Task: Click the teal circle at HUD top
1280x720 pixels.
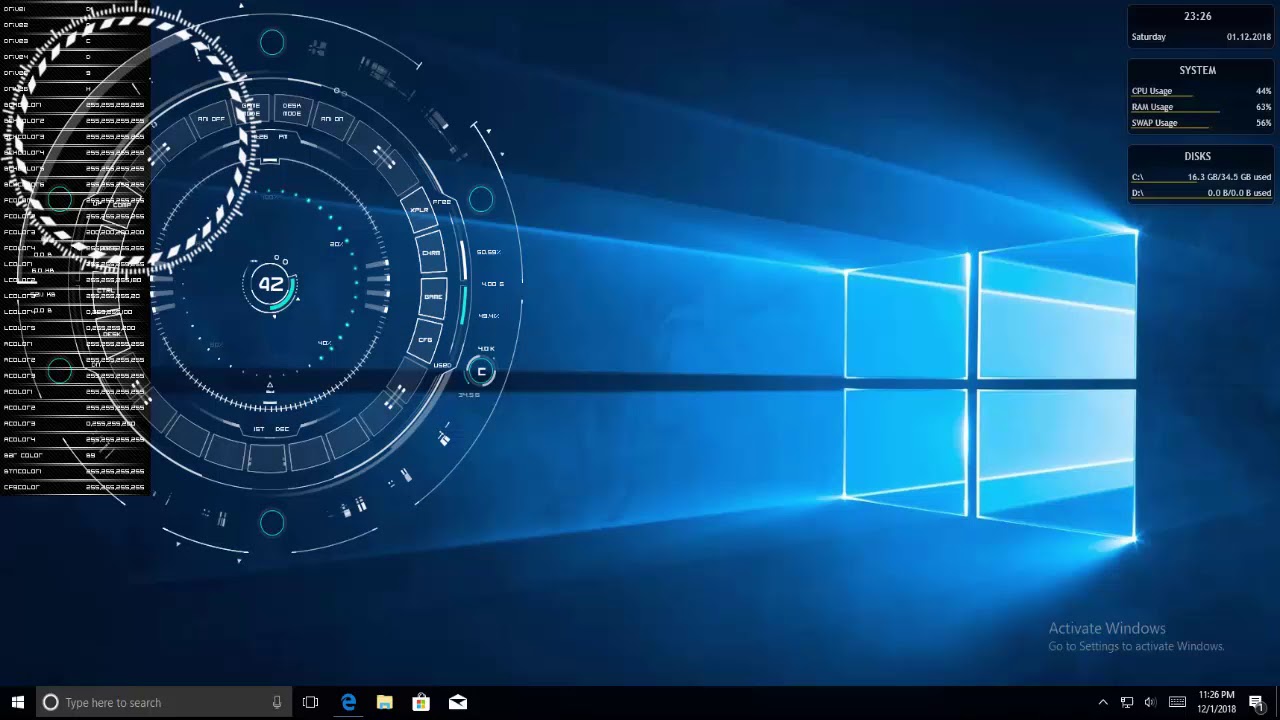Action: point(272,43)
